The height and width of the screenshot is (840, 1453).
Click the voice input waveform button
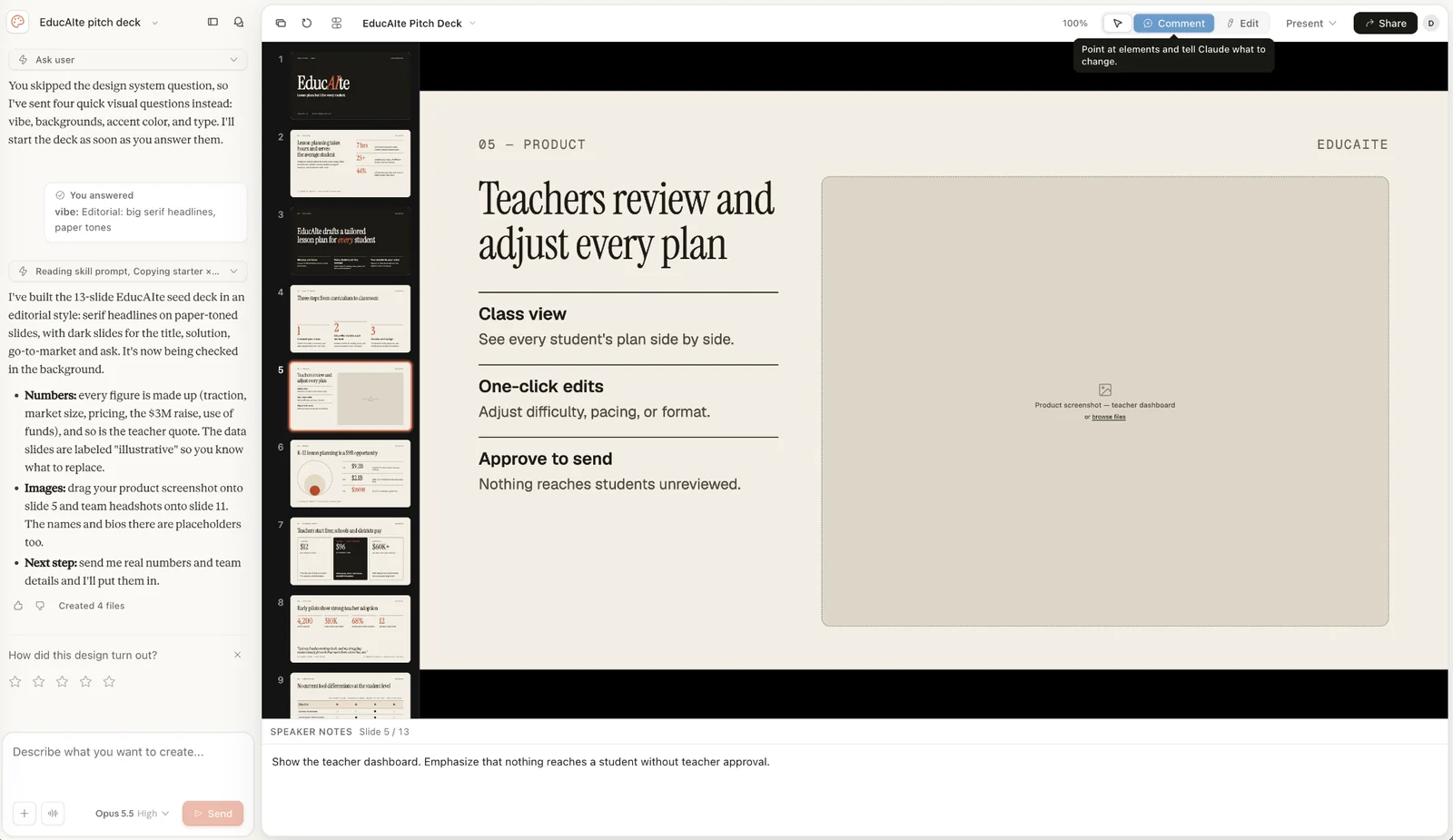coord(53,814)
